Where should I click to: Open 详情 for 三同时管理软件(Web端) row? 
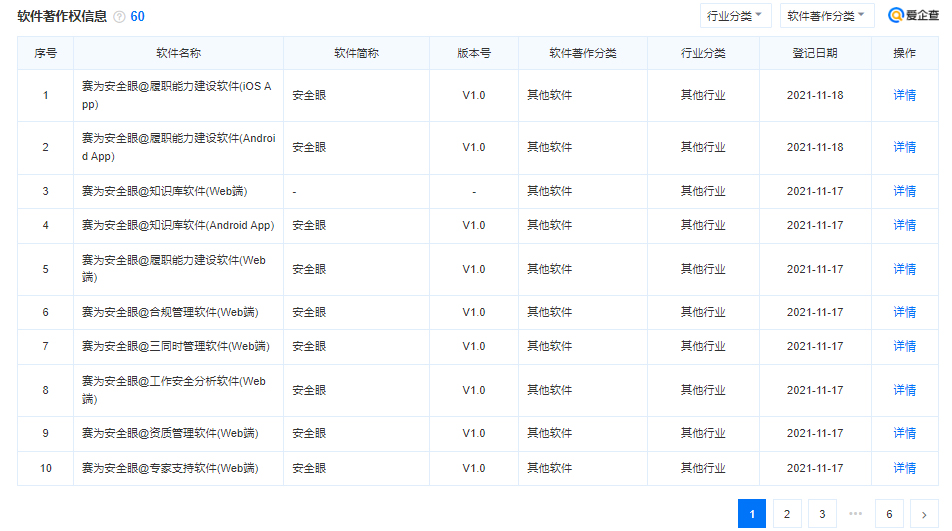coord(904,346)
